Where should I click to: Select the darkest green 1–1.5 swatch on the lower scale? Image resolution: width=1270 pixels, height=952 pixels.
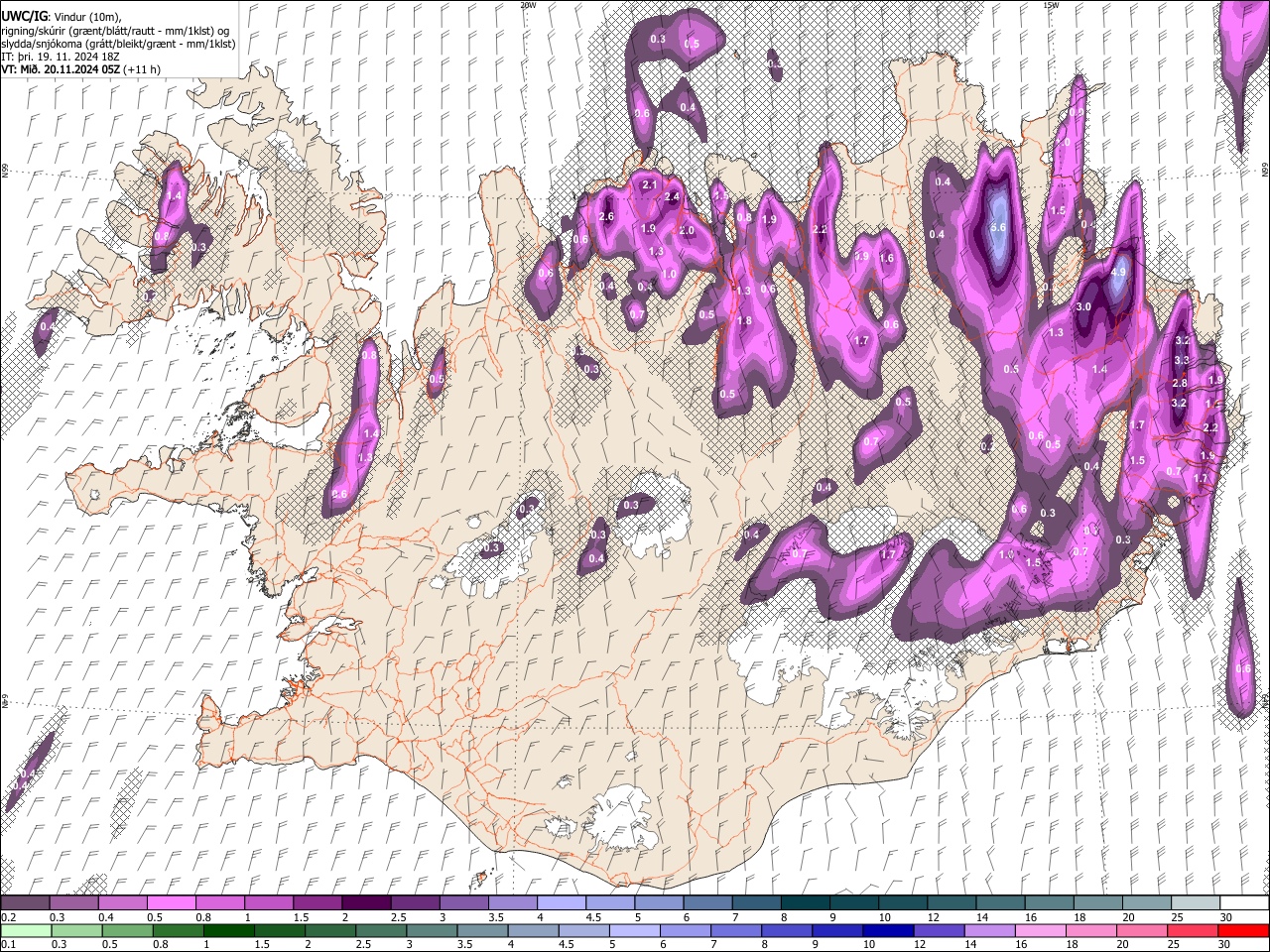[228, 930]
